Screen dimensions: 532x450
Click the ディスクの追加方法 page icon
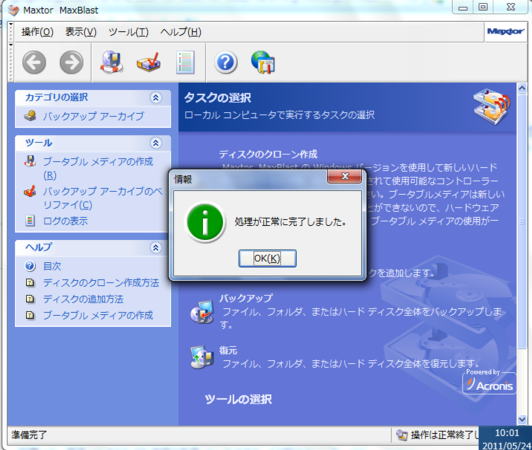pos(30,299)
